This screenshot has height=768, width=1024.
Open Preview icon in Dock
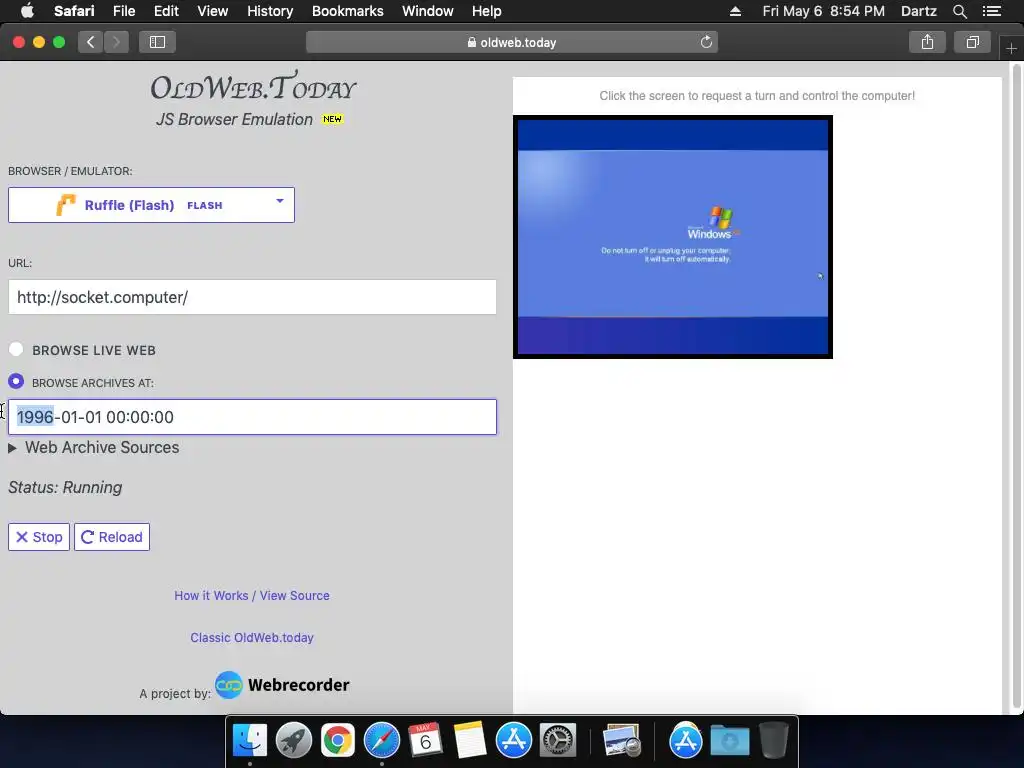click(x=621, y=741)
